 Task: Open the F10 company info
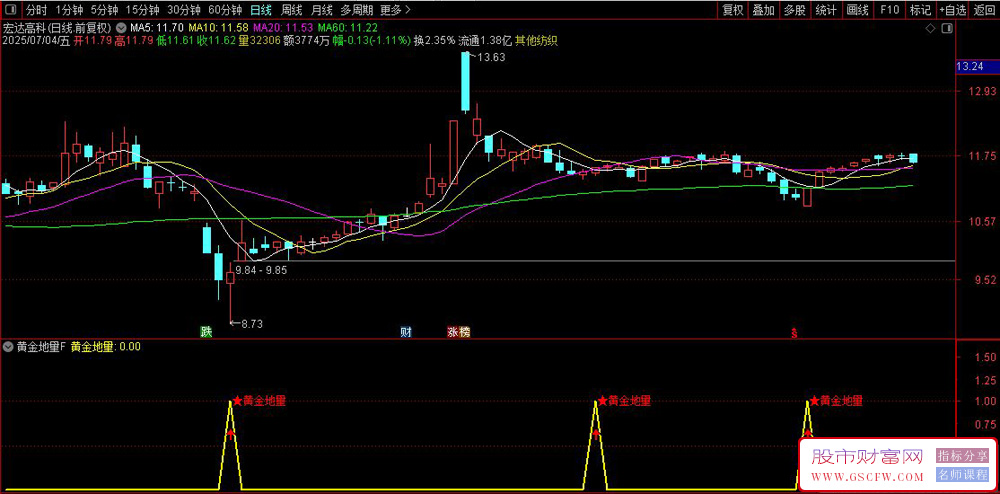click(890, 10)
